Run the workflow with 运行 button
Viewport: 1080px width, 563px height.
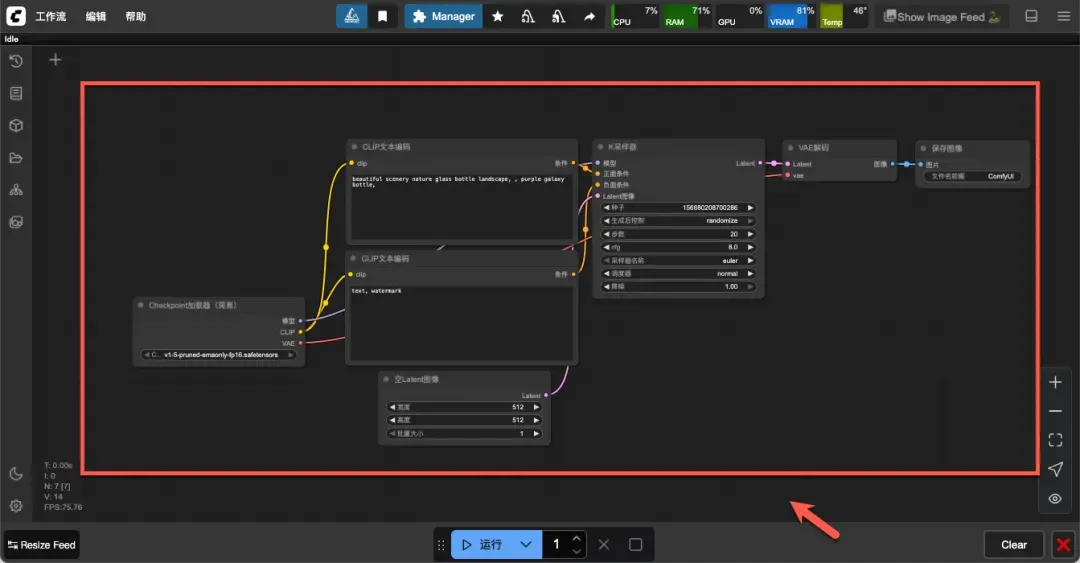481,544
